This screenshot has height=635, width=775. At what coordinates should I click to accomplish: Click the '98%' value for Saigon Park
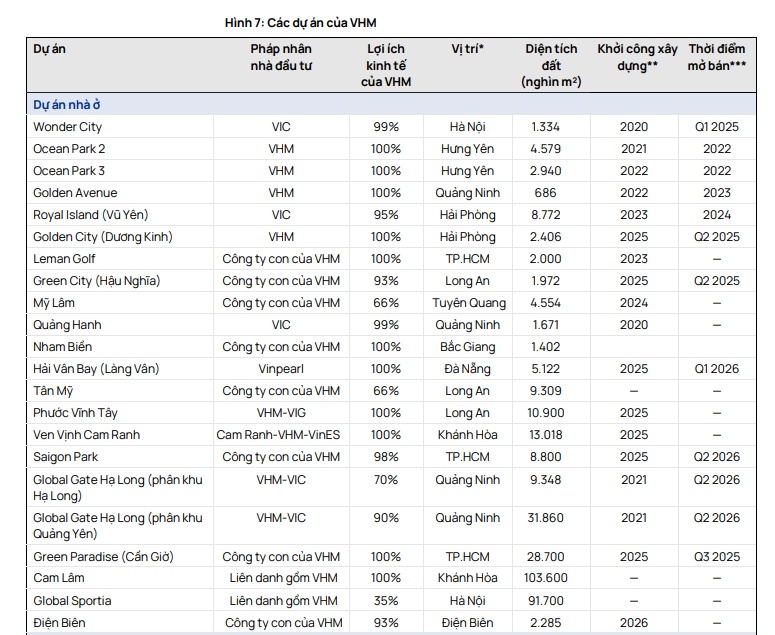(x=386, y=457)
